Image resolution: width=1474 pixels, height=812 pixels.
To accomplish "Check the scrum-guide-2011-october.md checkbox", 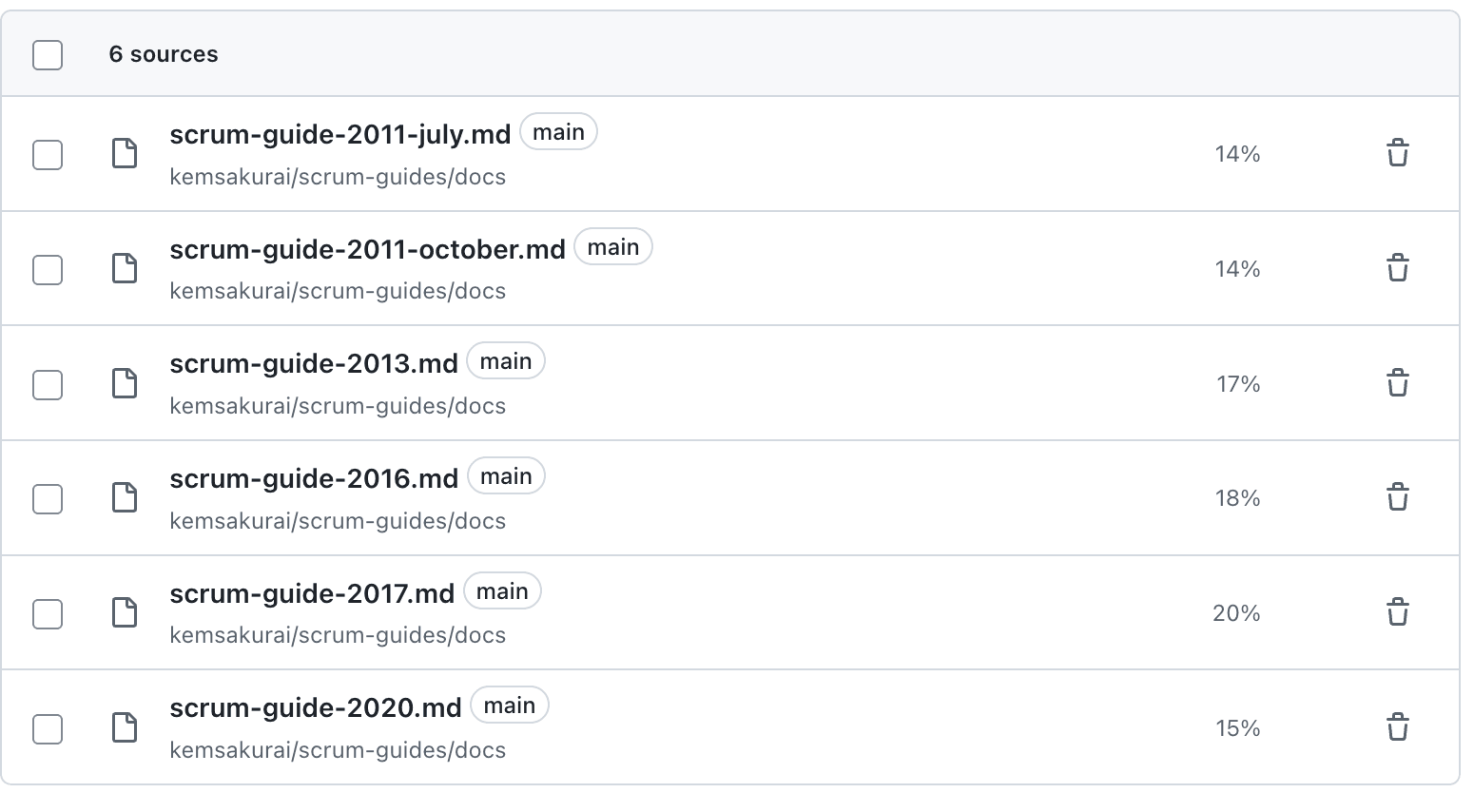I will tap(47, 269).
